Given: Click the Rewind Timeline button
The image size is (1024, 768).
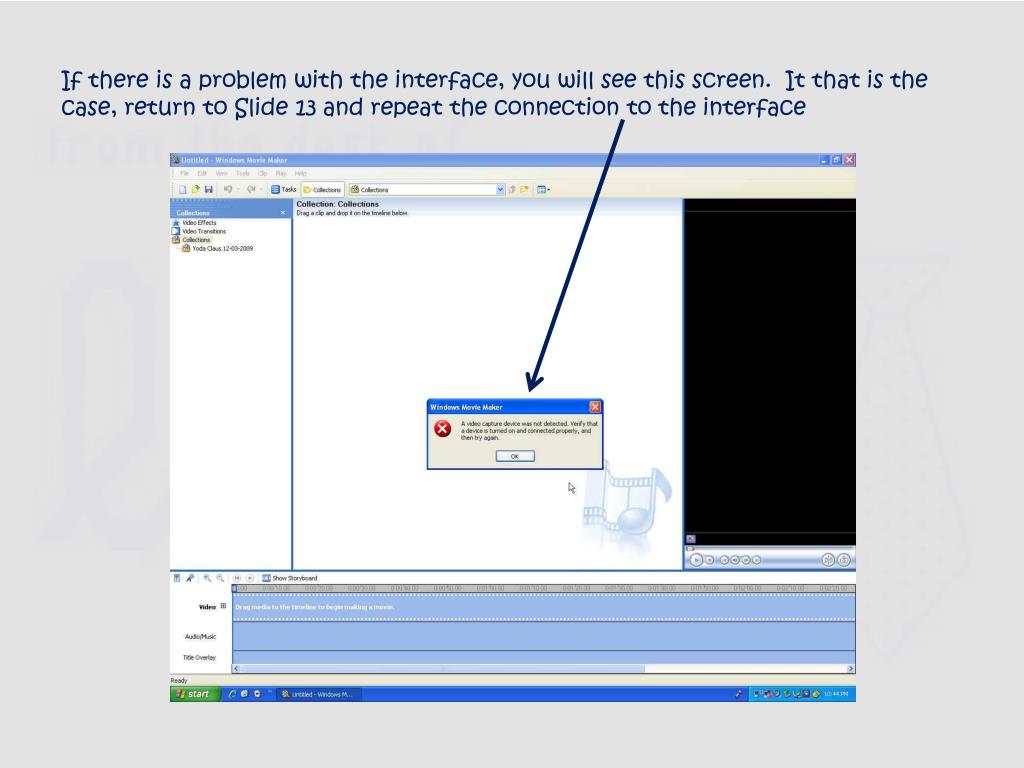Looking at the screenshot, I should coord(237,578).
